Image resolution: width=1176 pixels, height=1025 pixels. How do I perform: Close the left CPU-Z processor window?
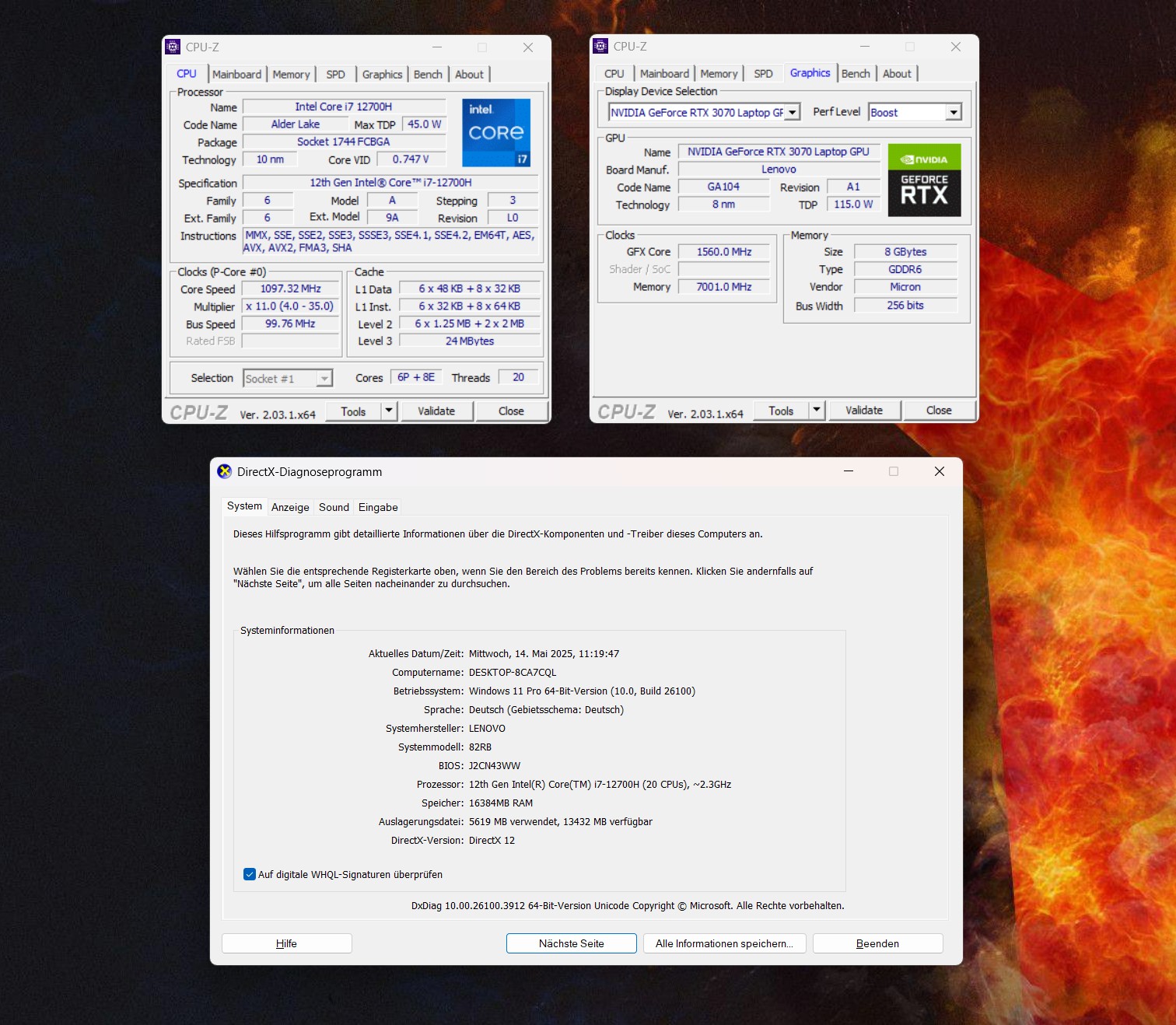click(527, 47)
